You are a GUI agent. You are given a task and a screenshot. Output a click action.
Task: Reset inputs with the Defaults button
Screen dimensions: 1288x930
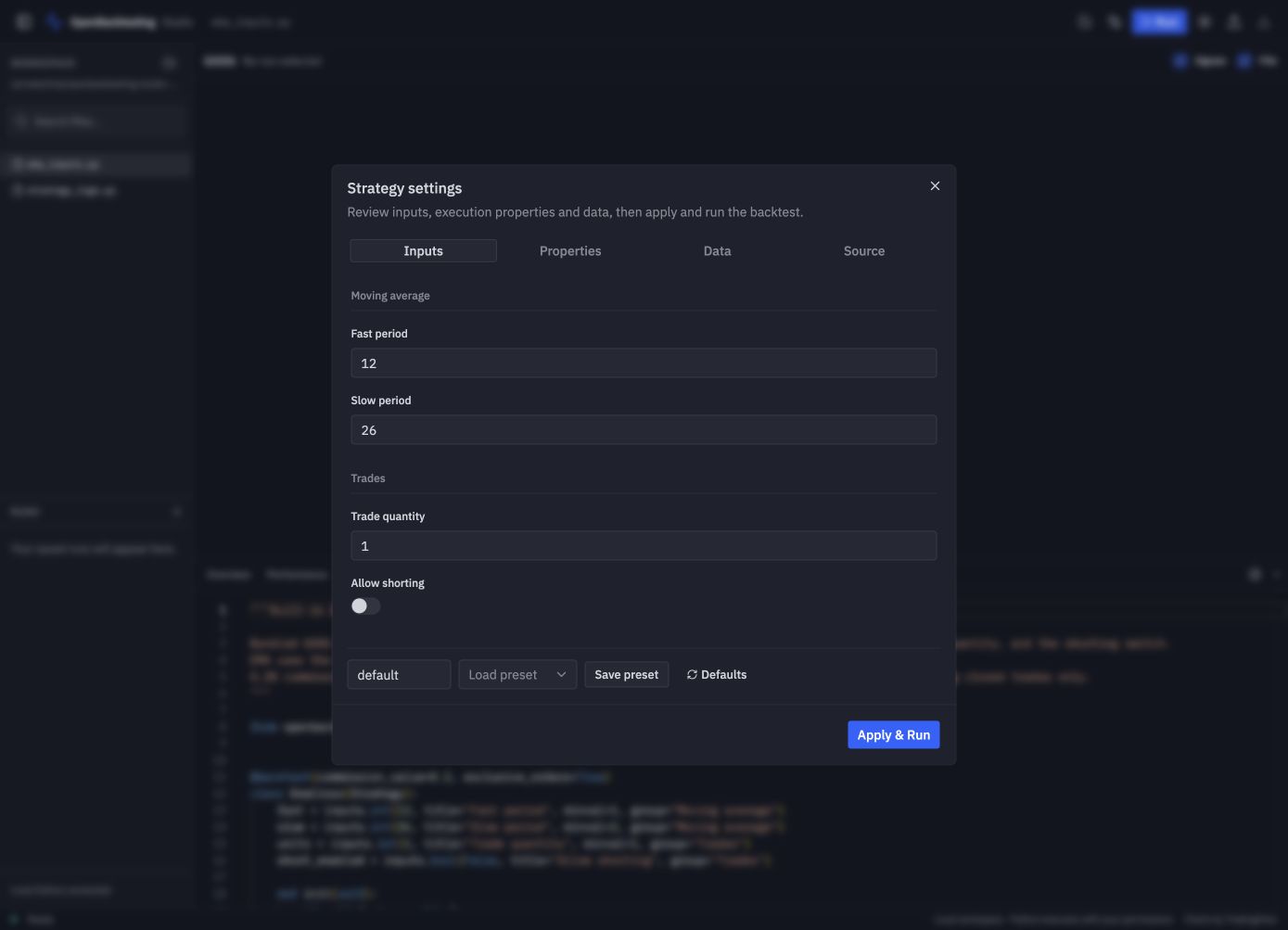[x=717, y=675]
